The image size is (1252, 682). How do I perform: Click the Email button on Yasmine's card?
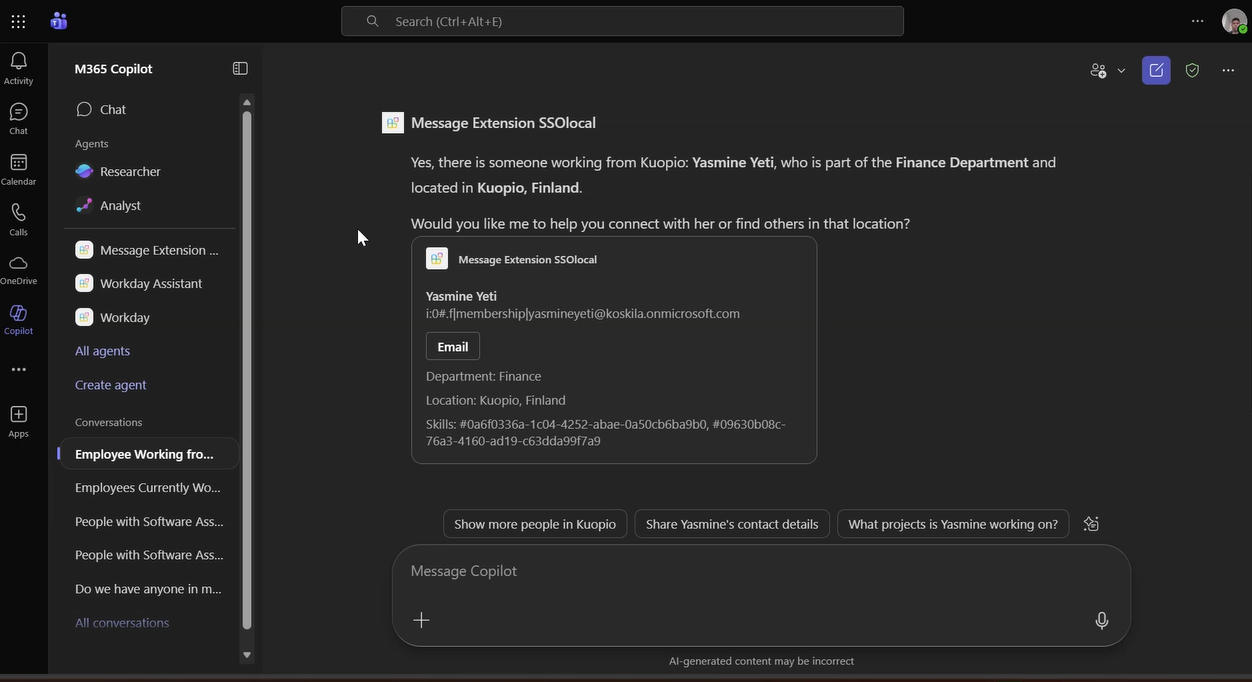coord(452,347)
